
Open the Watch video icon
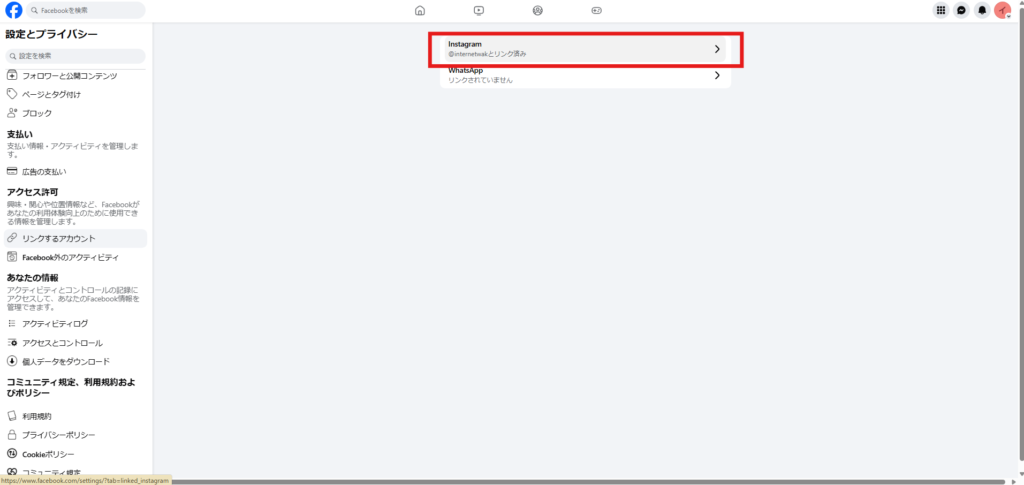[479, 10]
